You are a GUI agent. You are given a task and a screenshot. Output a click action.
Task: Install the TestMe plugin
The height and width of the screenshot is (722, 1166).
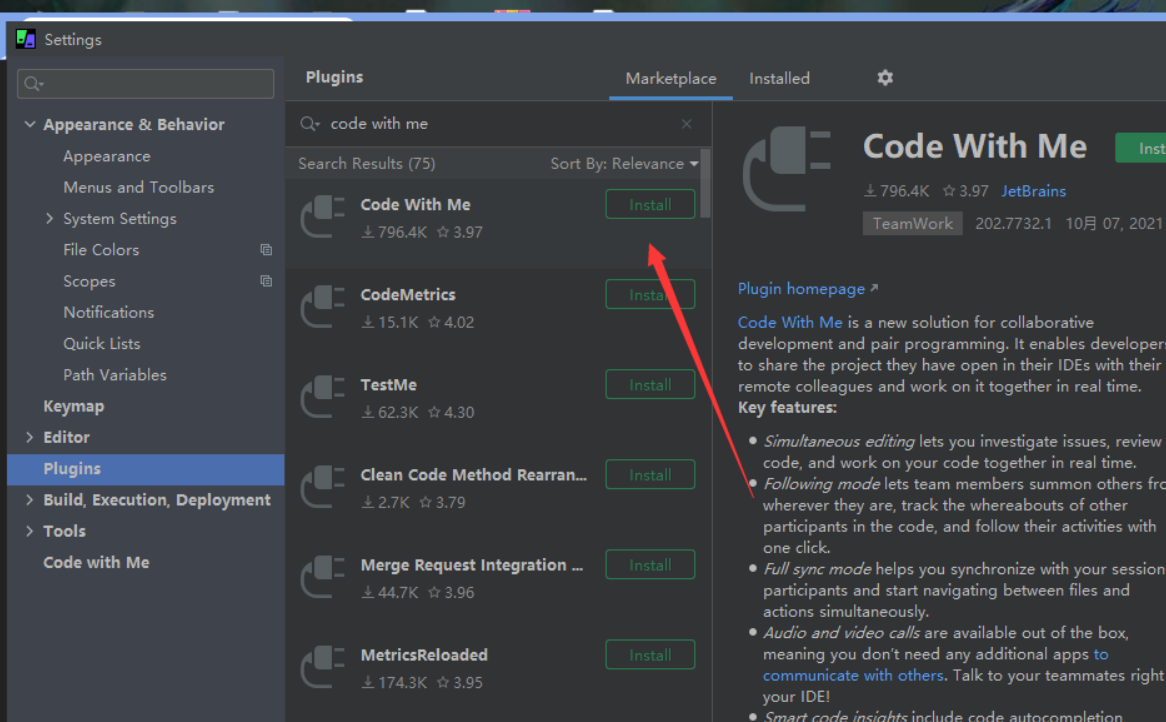tap(650, 384)
